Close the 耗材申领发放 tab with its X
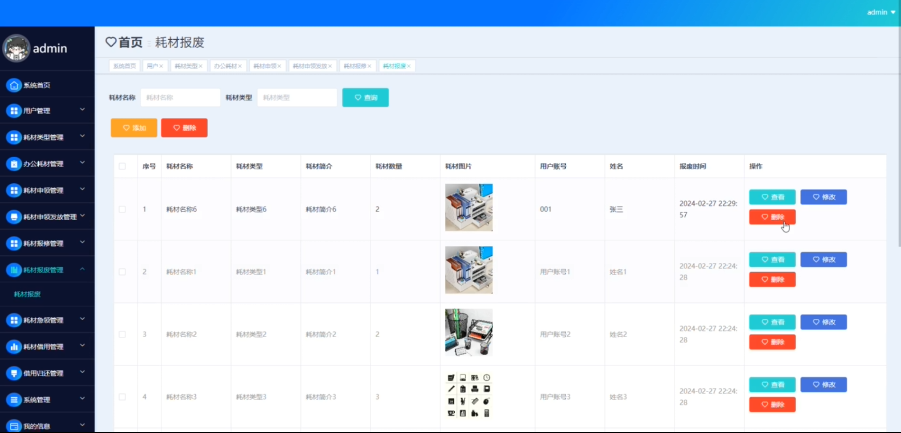This screenshot has height=433, width=901. (x=330, y=66)
